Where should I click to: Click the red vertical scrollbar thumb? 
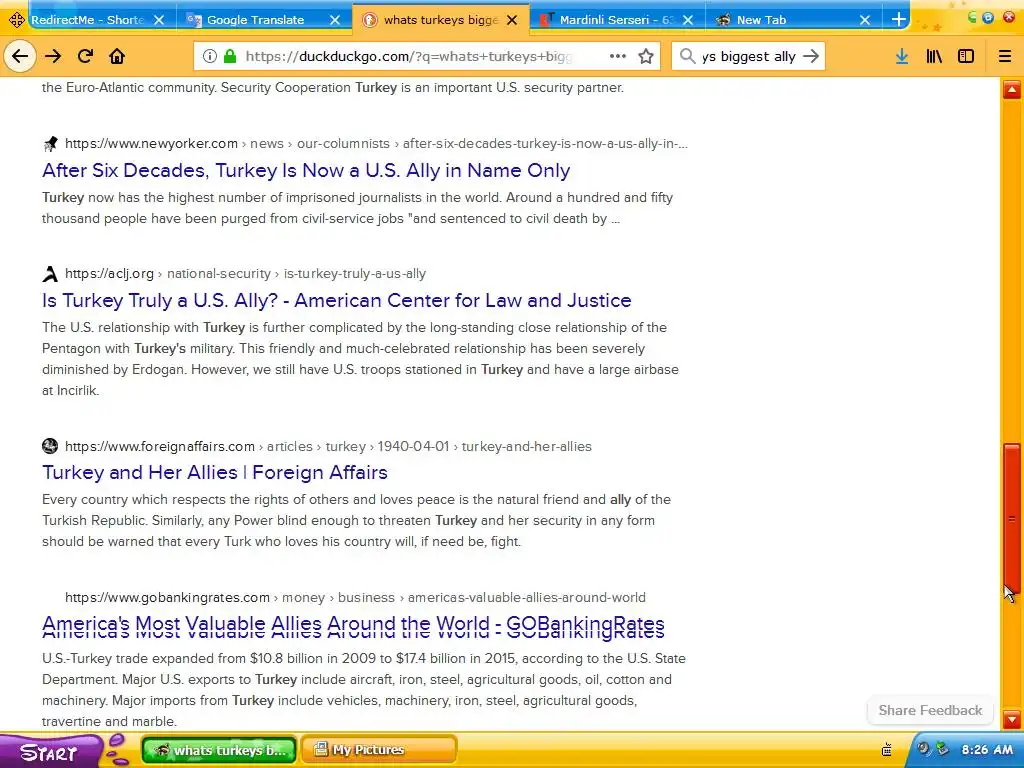click(1012, 517)
